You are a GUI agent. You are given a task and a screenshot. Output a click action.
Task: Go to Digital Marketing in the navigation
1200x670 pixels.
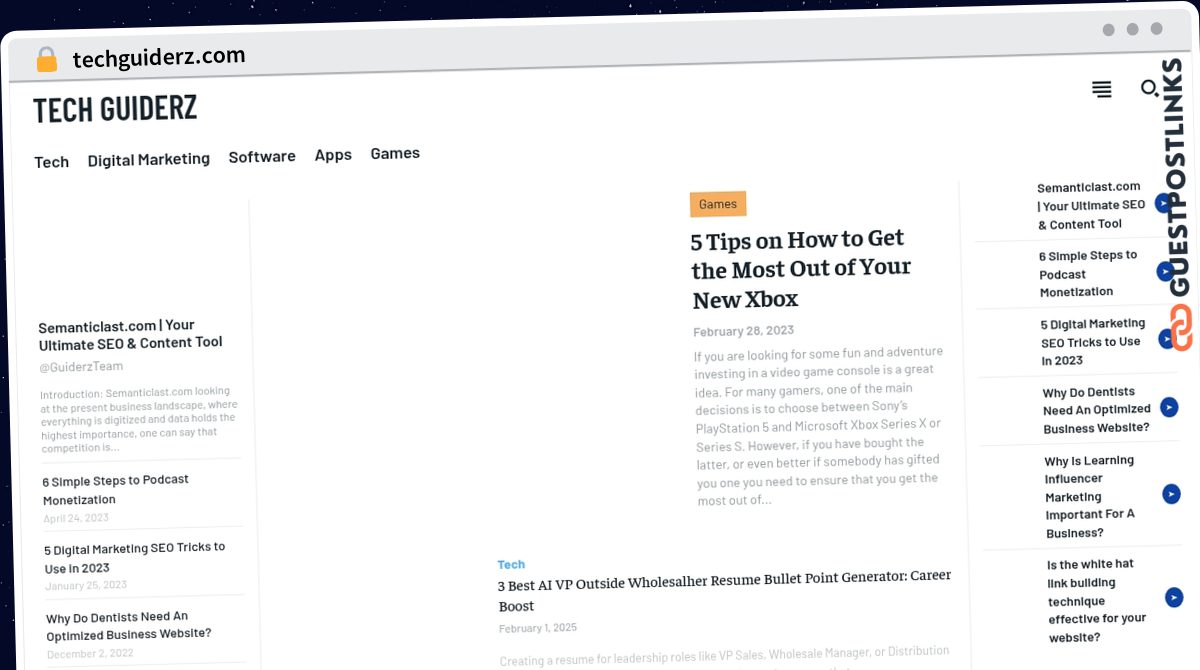[149, 159]
